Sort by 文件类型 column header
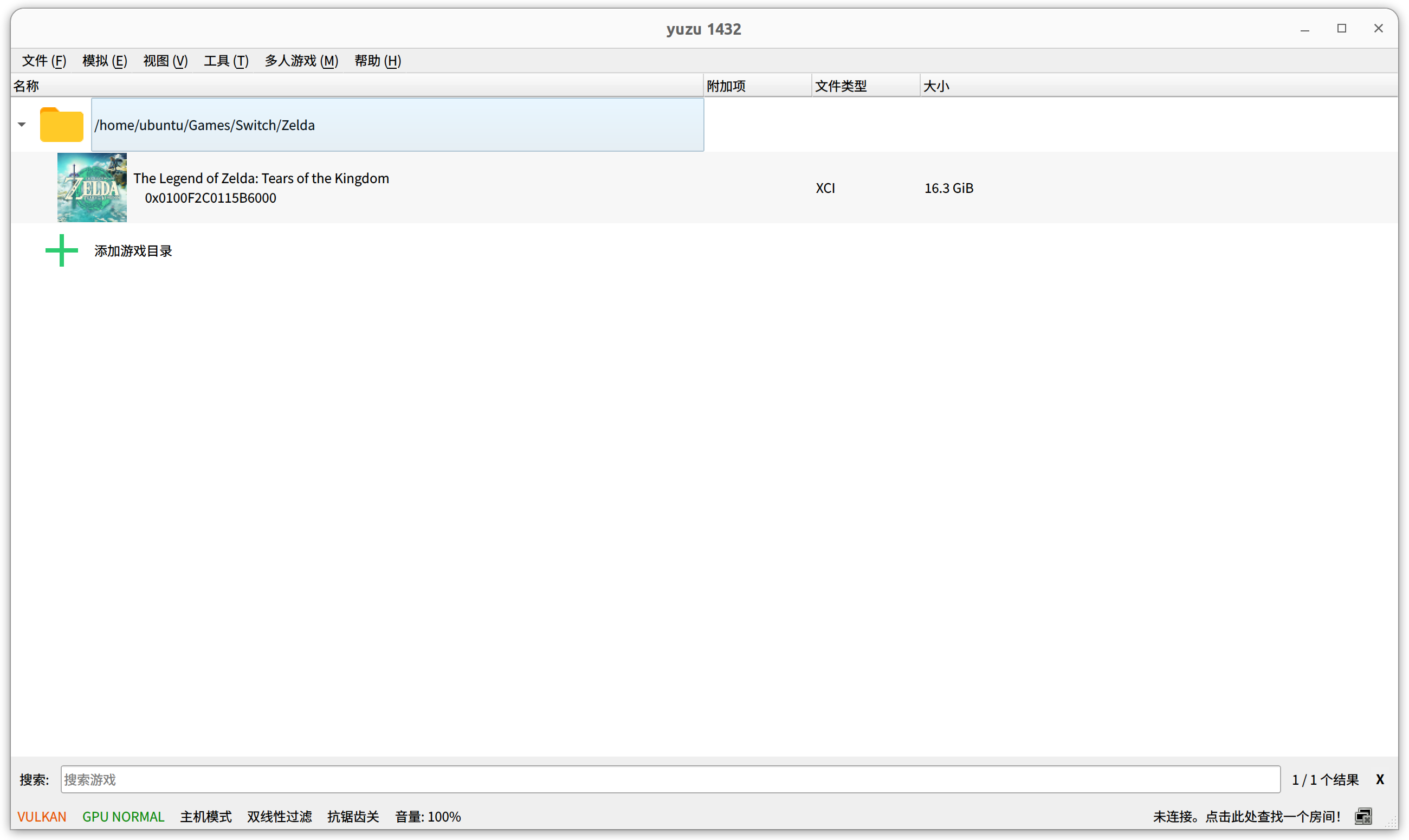The height and width of the screenshot is (840, 1409). 866,86
